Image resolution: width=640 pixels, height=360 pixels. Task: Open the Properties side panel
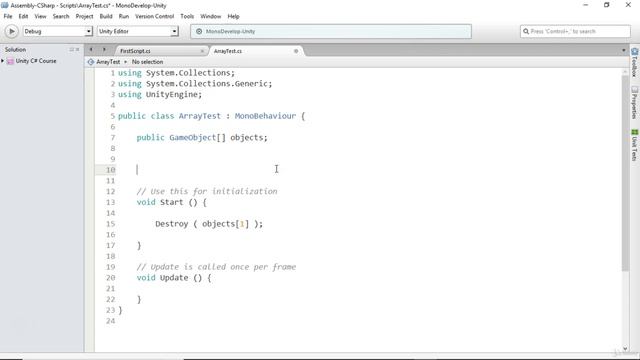[x=634, y=102]
